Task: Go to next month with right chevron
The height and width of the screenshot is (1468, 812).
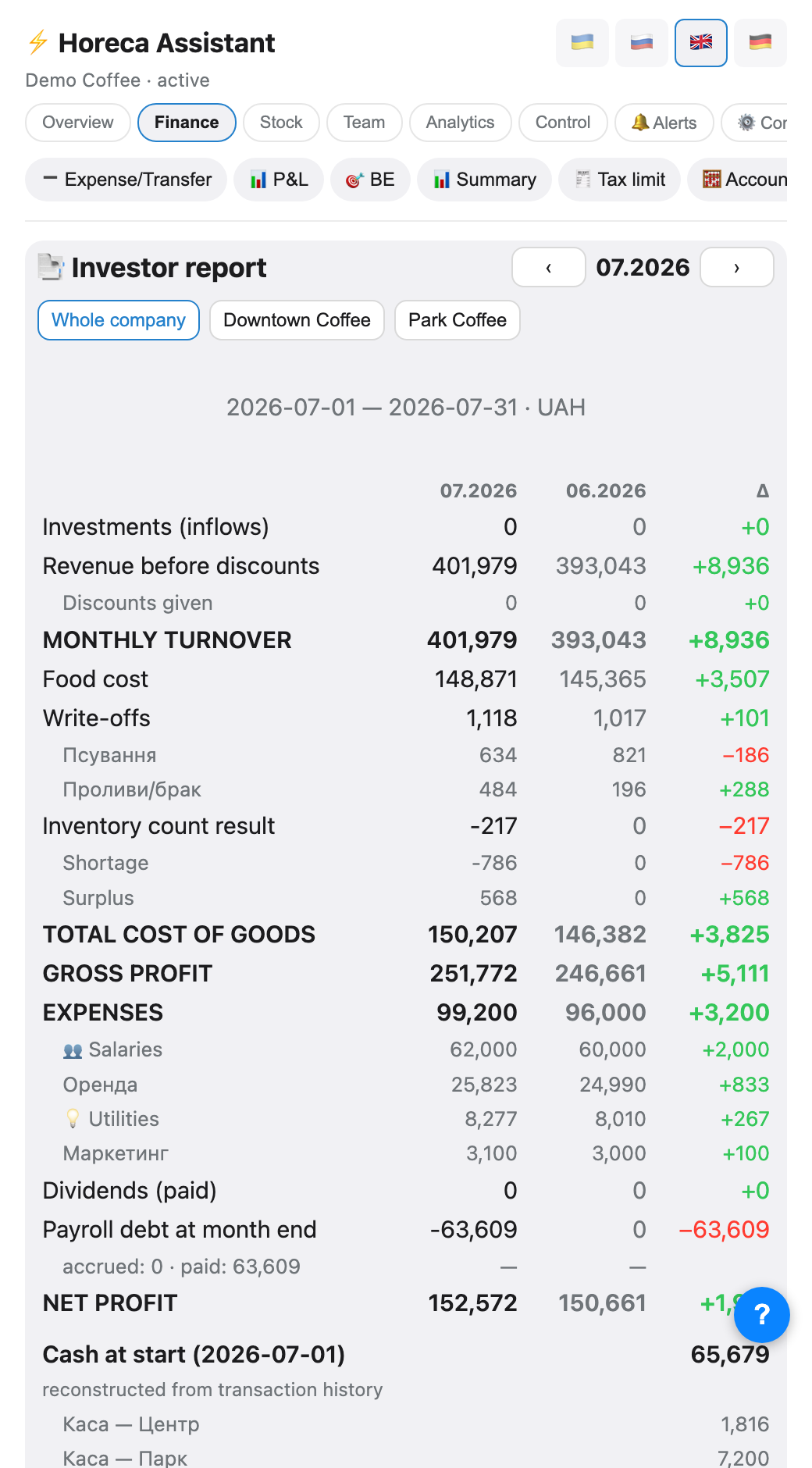Action: click(x=737, y=268)
